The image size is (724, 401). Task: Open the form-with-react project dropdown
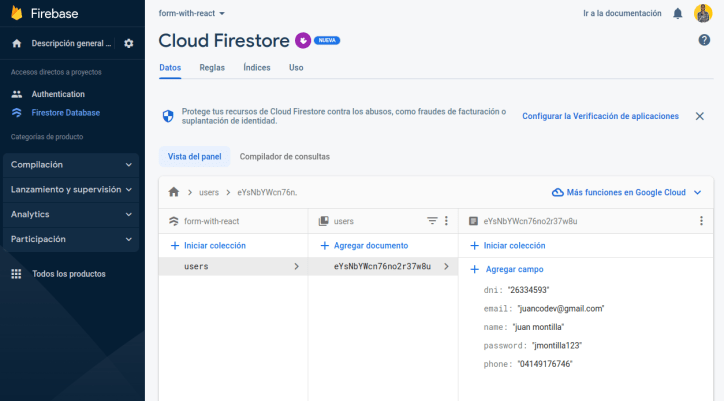pyautogui.click(x=192, y=13)
